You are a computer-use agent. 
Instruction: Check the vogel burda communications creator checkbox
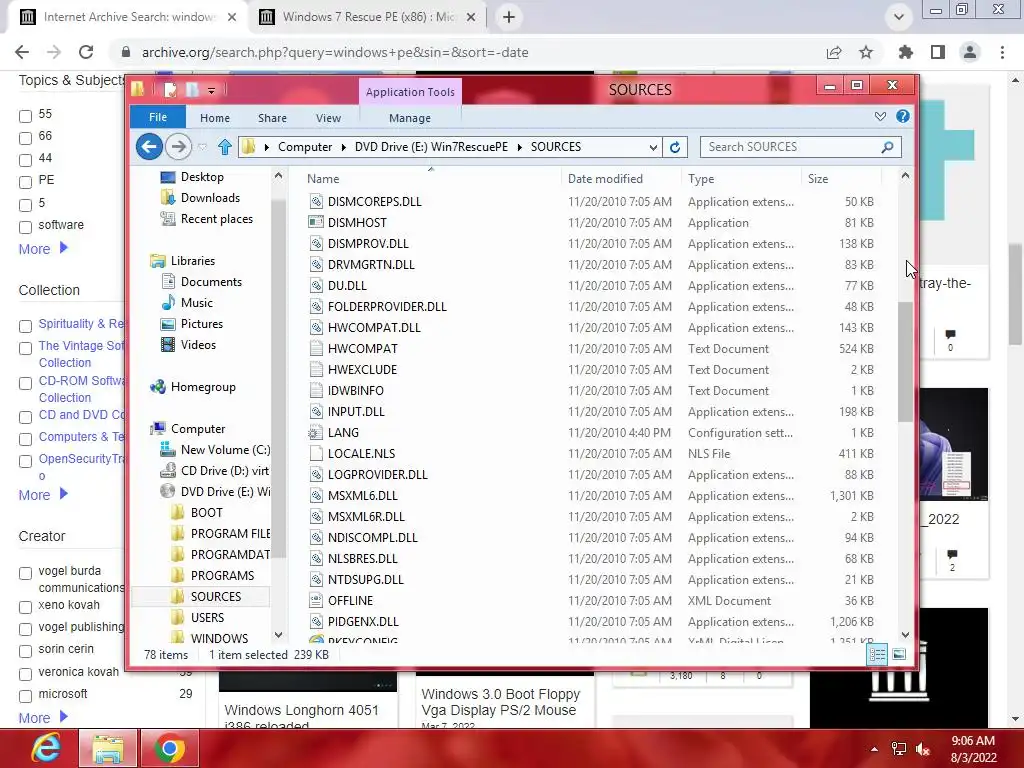tap(25, 573)
